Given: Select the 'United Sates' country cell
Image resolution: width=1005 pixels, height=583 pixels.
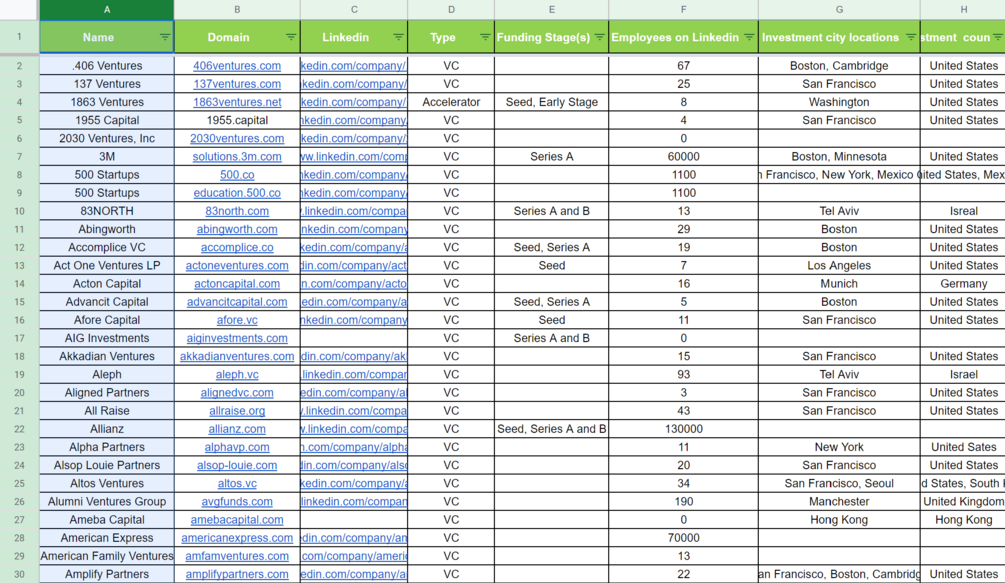Looking at the screenshot, I should coord(963,447).
